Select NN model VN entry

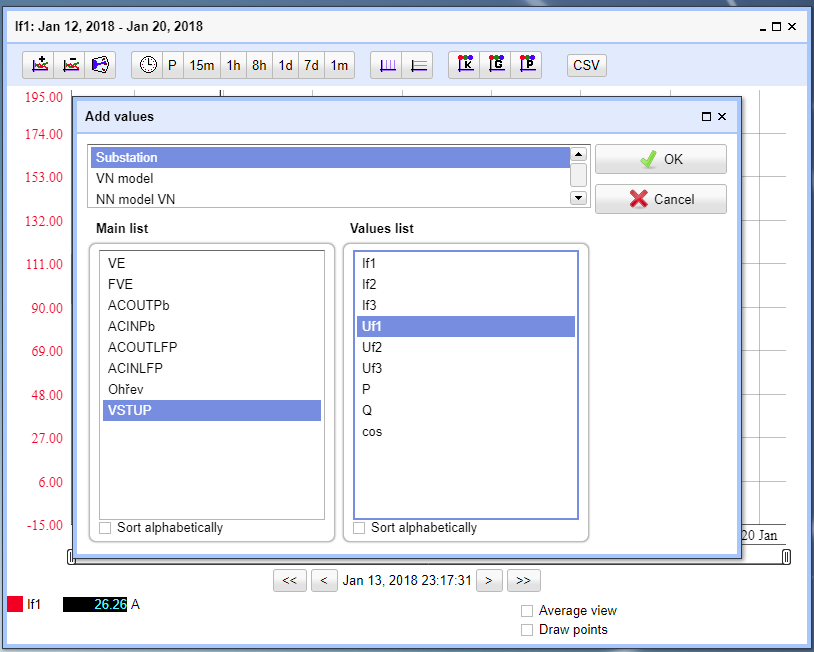pyautogui.click(x=330, y=199)
